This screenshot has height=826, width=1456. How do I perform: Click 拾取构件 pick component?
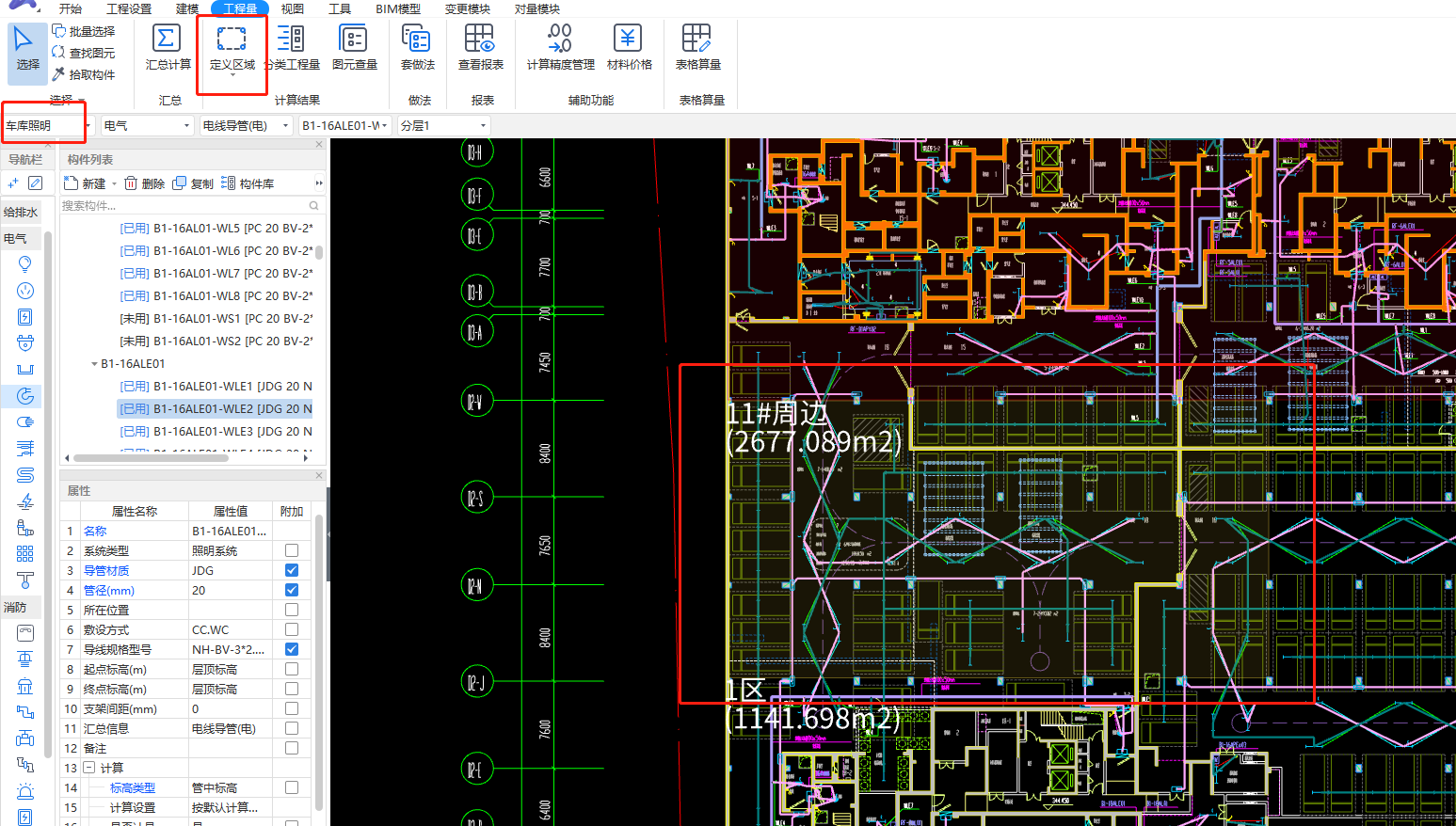(84, 74)
